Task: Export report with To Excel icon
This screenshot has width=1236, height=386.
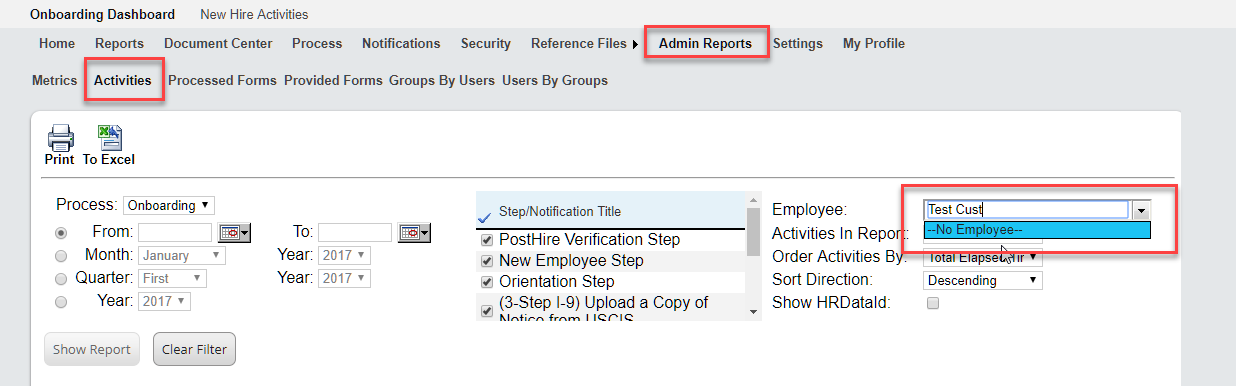Action: tap(109, 137)
